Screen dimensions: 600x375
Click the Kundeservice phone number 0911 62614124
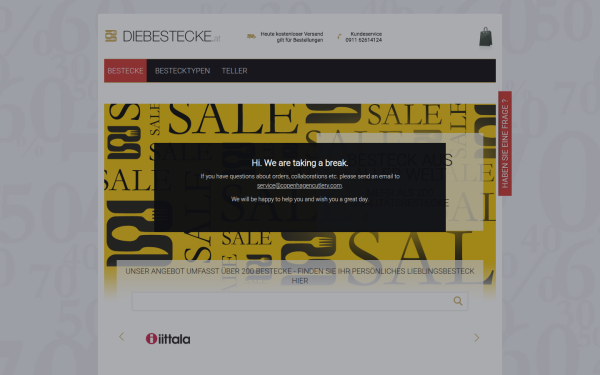364,40
